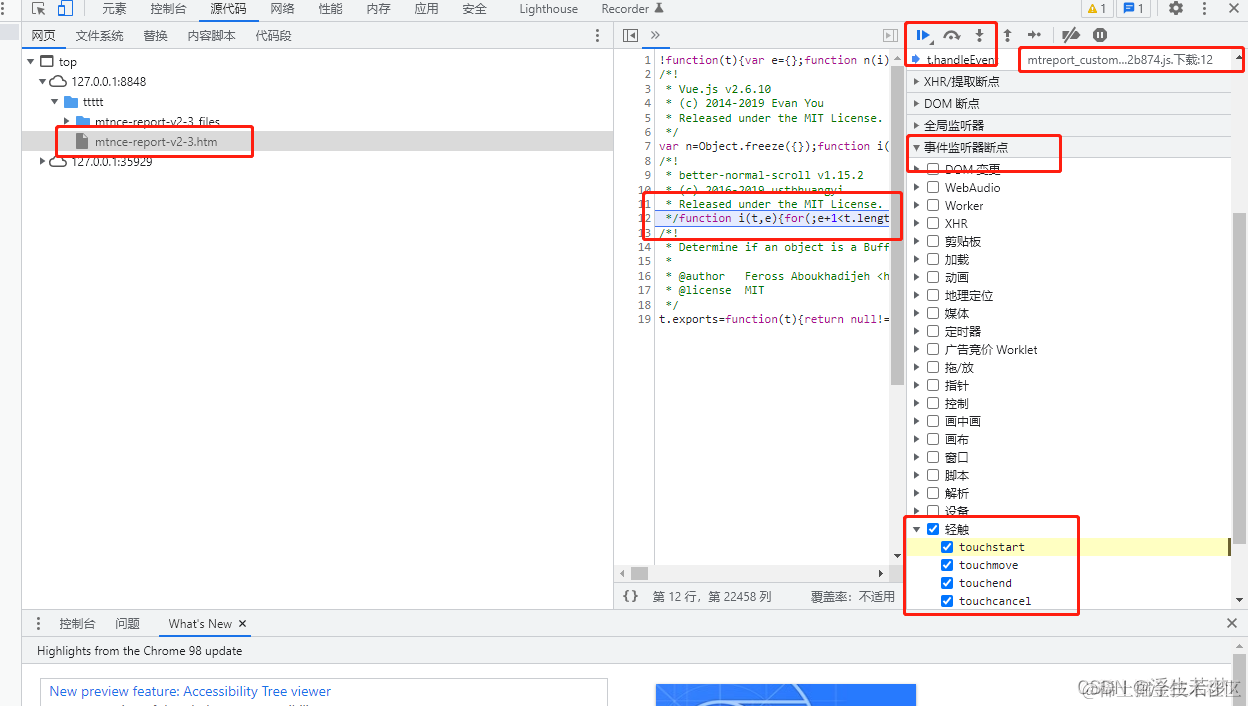Uncheck the touchstart checkbox

click(947, 547)
